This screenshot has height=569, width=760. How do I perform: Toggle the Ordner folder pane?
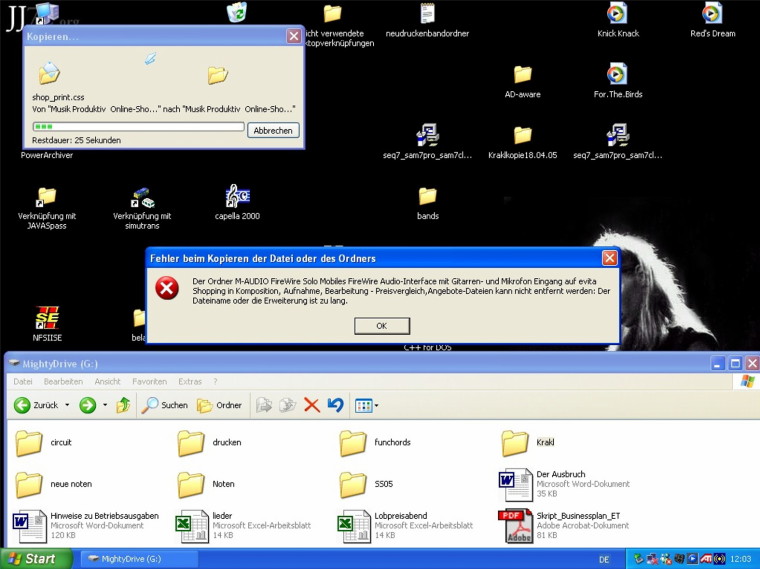coord(220,405)
